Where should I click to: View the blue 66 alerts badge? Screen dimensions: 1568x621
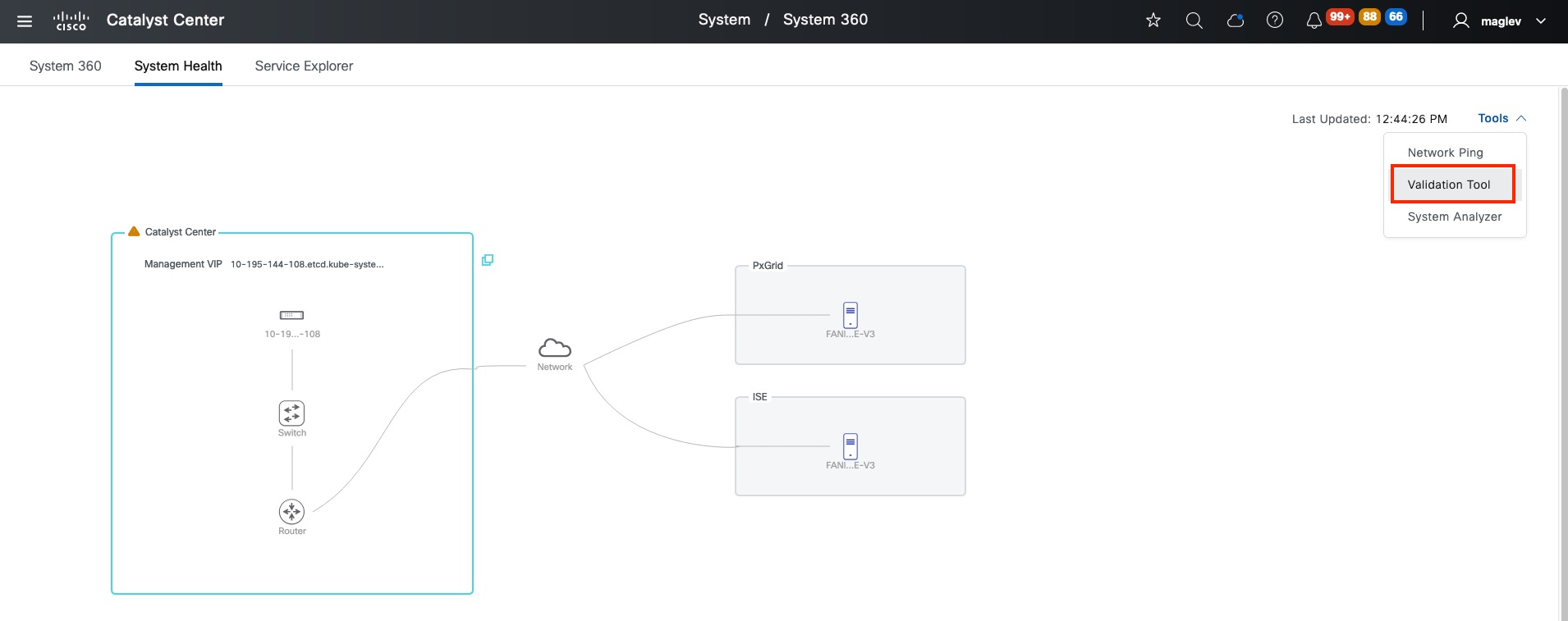point(1396,16)
